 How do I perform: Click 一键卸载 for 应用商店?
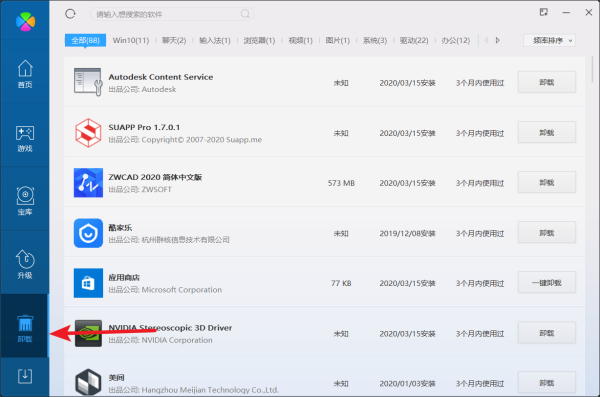(546, 283)
